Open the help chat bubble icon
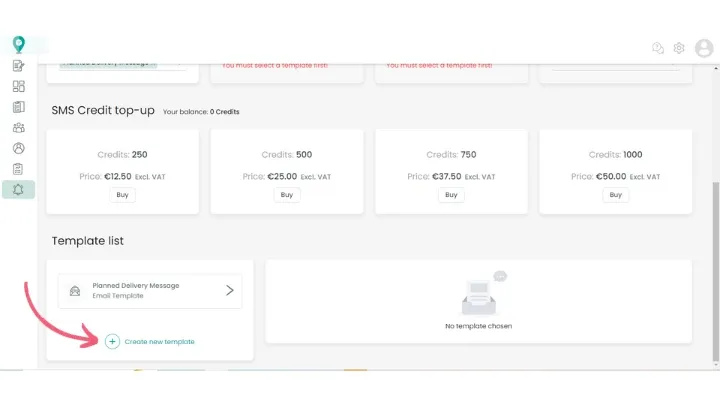This screenshot has height=405, width=720. pos(657,48)
